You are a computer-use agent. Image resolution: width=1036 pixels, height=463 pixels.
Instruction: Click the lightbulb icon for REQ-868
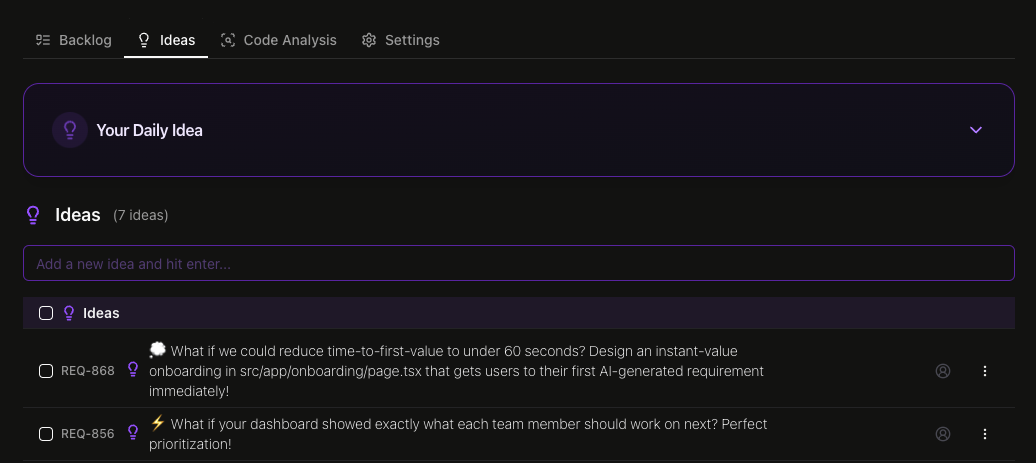(x=133, y=370)
